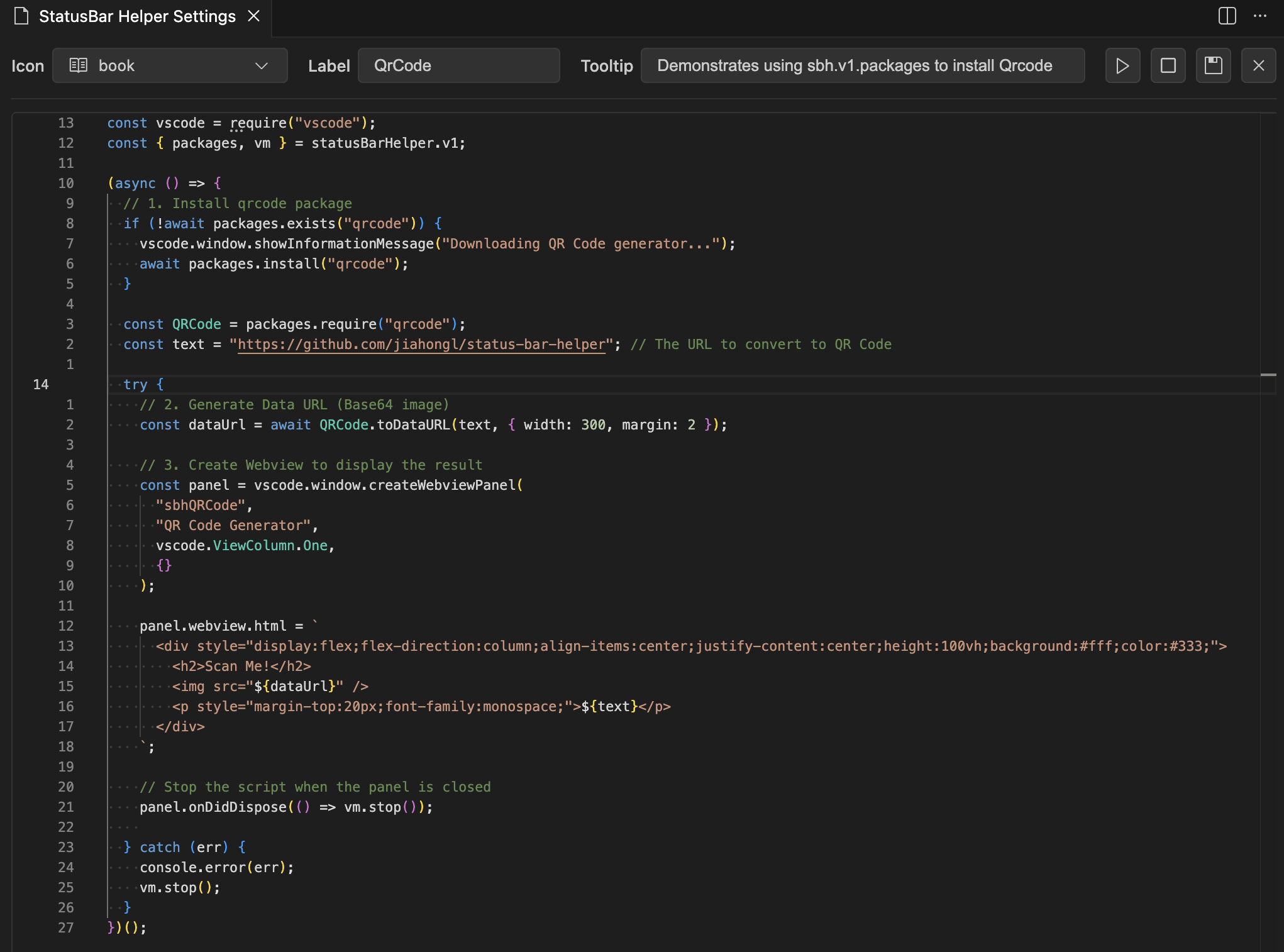
Task: Click the Tooltip text input field
Action: tap(862, 65)
